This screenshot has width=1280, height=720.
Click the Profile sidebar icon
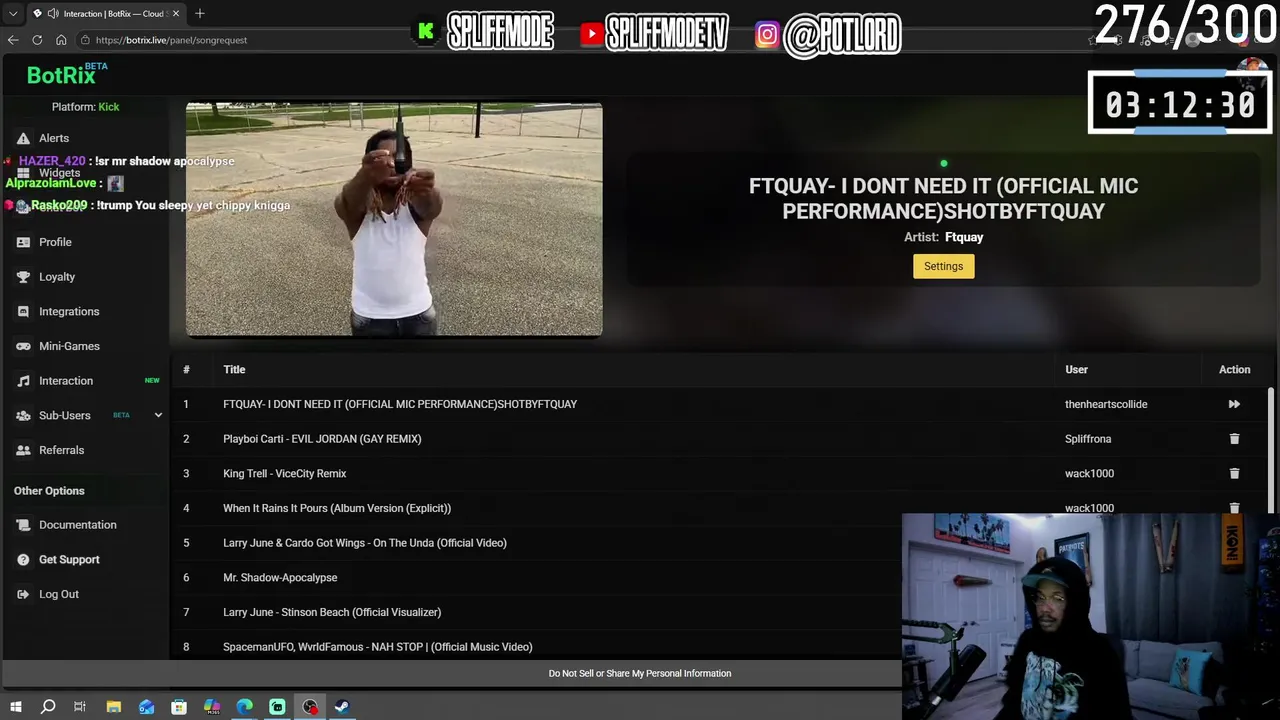[23, 242]
